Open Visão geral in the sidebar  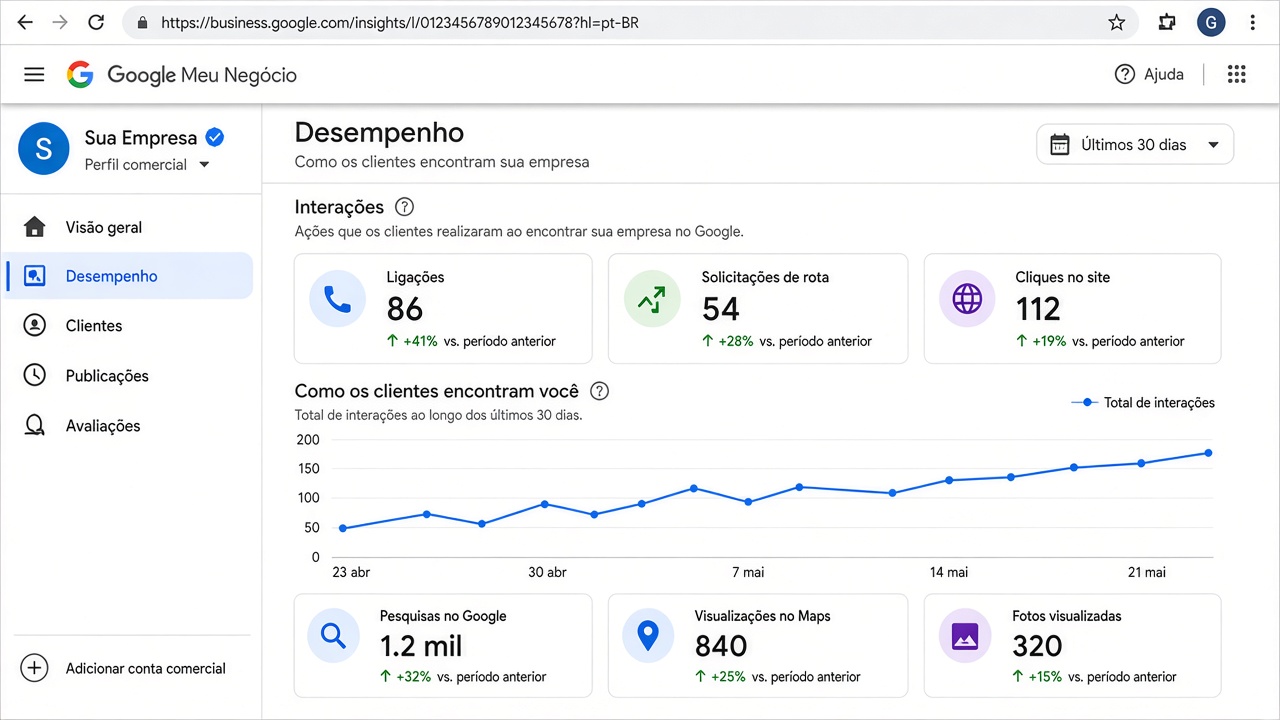pos(128,227)
